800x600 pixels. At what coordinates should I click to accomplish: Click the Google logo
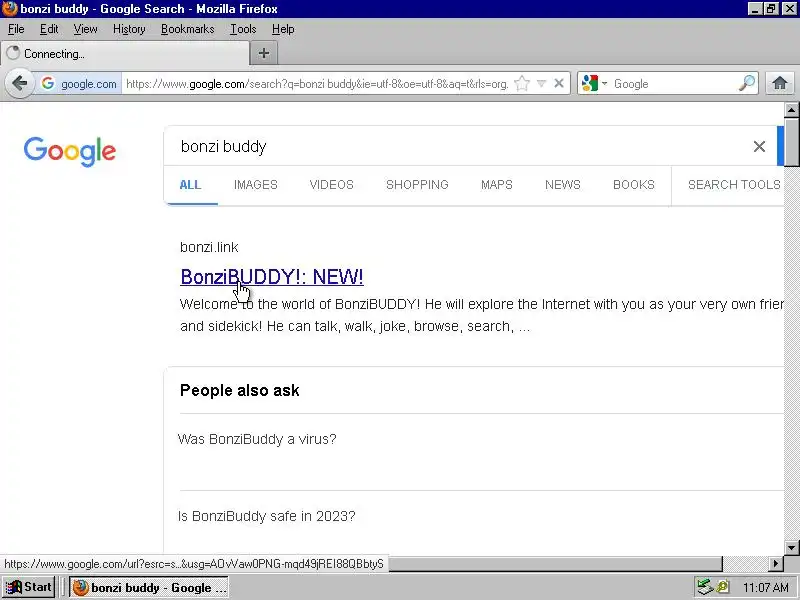70,152
